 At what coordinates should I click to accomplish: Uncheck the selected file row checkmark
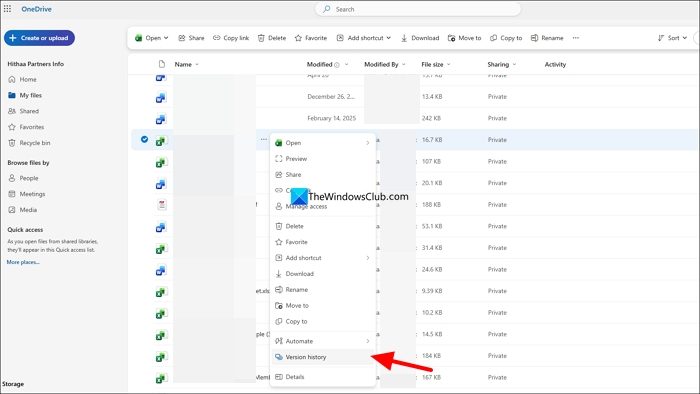coord(144,139)
